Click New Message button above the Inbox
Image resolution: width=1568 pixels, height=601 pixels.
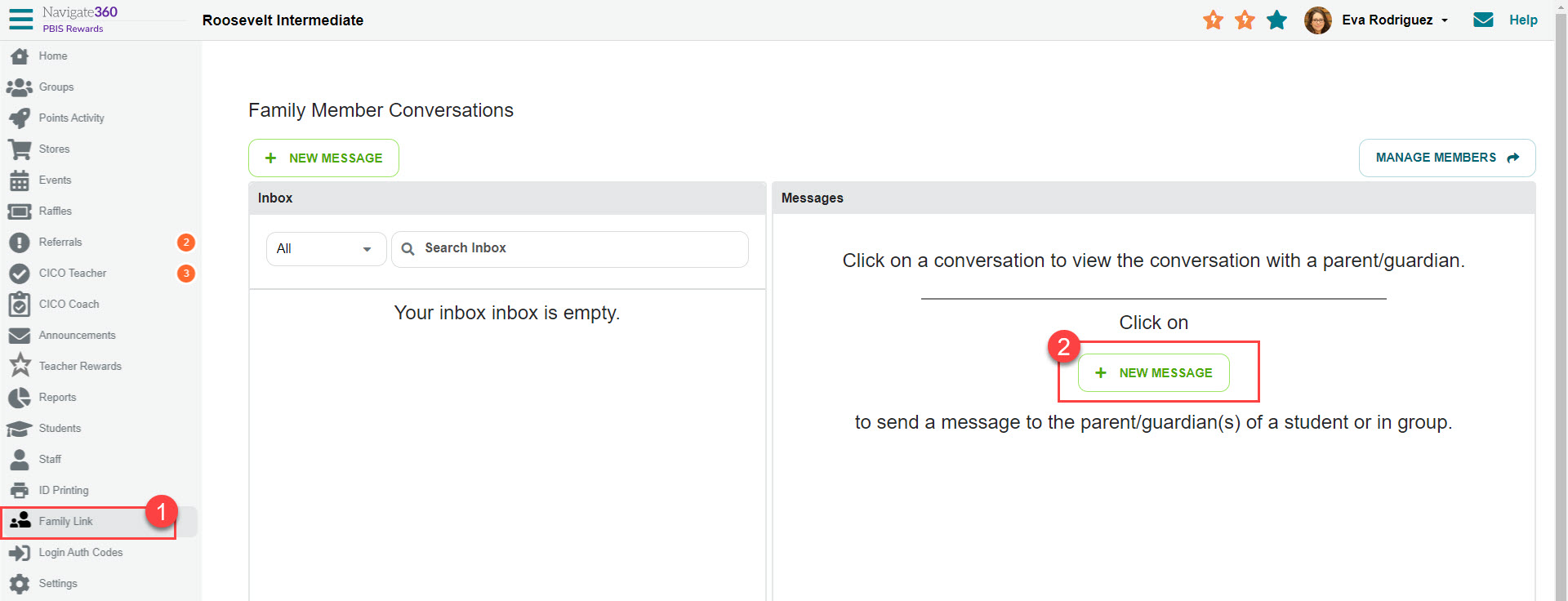323,158
